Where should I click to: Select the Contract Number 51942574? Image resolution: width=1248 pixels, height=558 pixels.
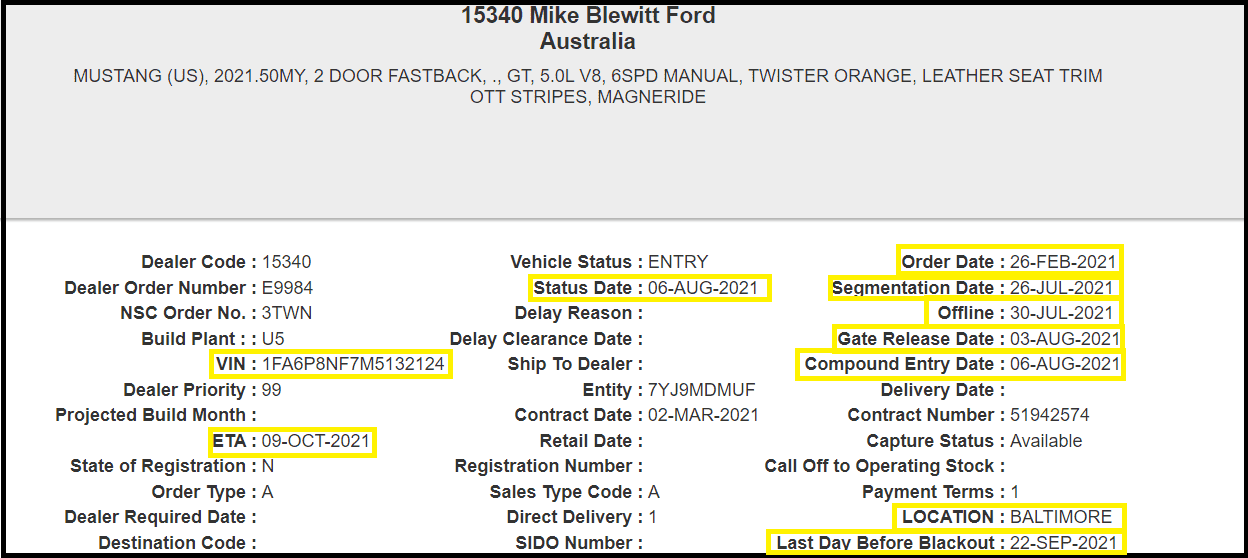pyautogui.click(x=1050, y=415)
